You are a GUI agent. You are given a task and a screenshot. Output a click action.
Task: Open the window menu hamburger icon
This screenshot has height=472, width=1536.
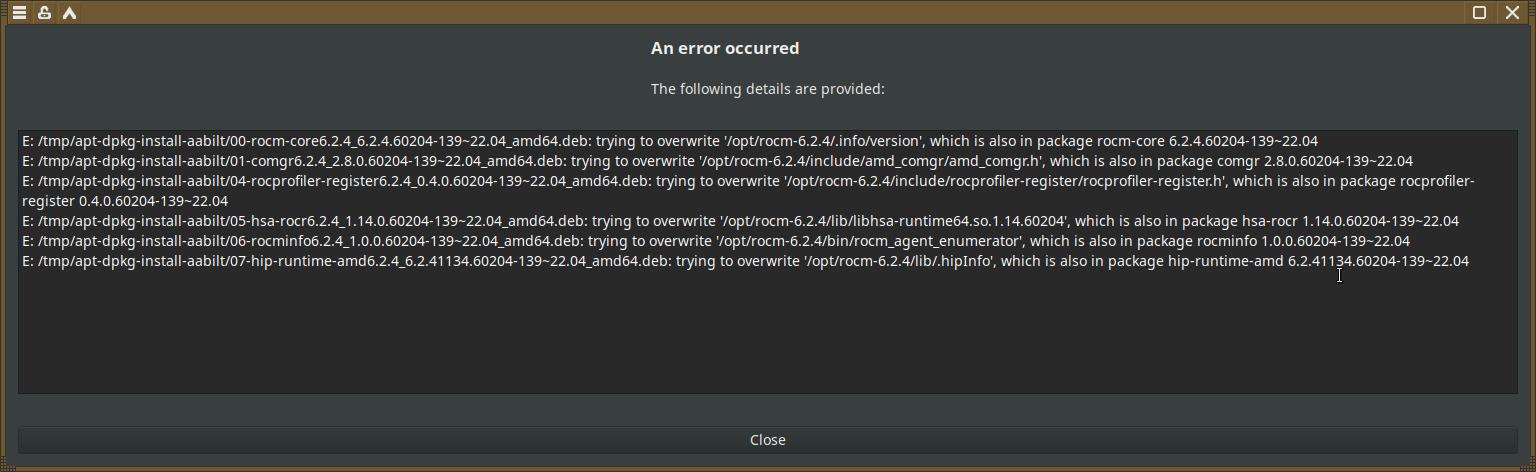[x=19, y=13]
